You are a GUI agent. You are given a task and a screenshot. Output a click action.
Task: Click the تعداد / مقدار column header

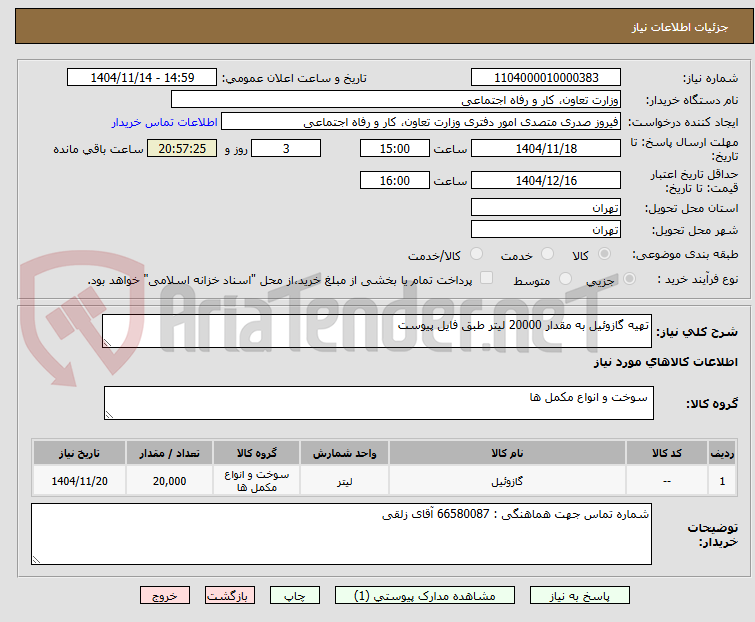tap(169, 453)
